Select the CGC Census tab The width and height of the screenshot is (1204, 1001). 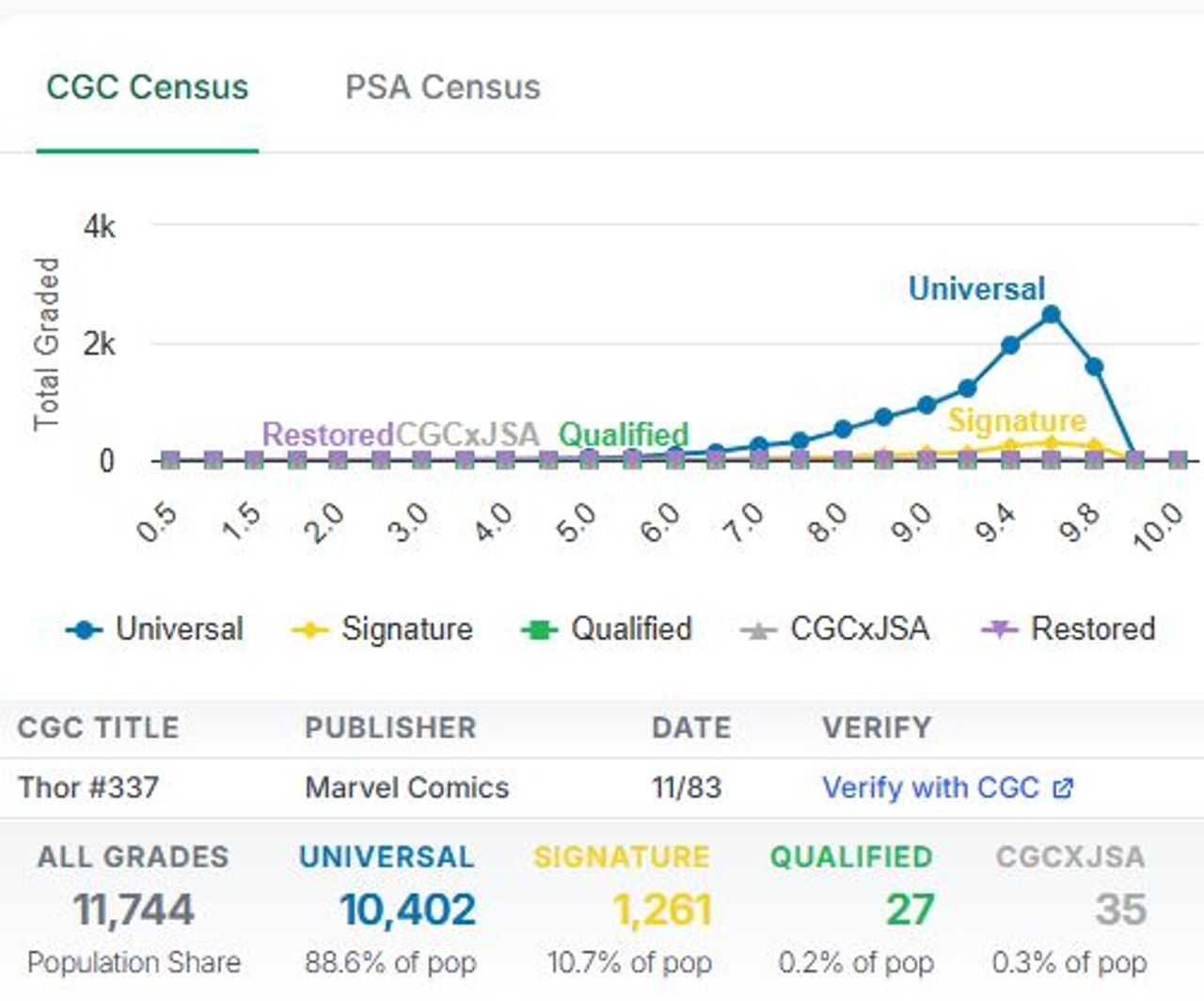point(148,87)
